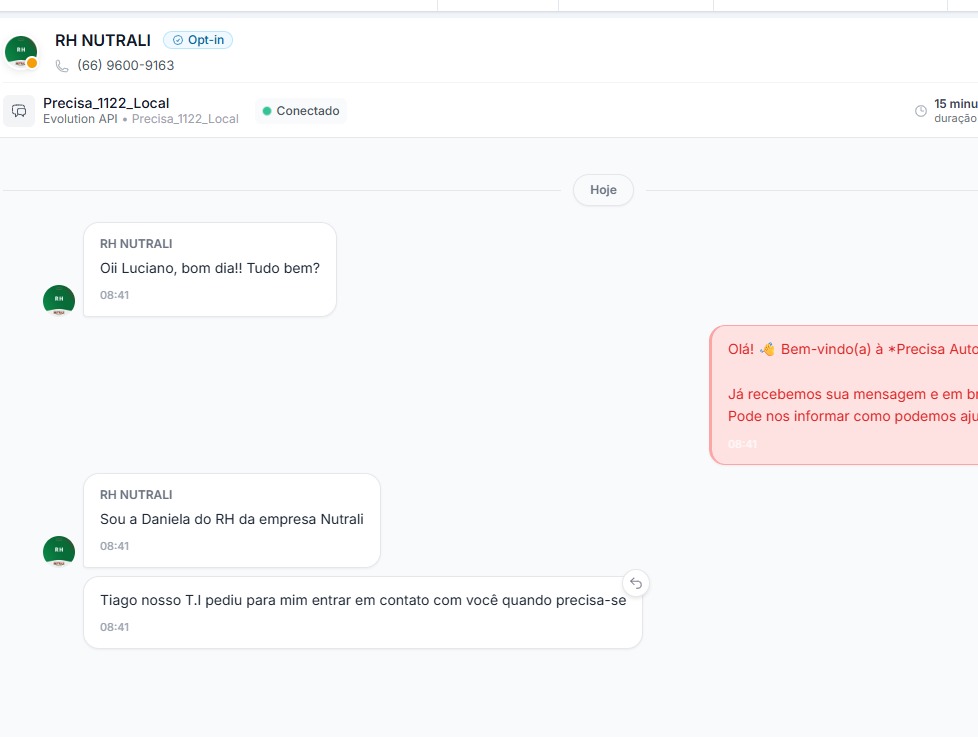
Task: Click the 'Tiago nosso T.I' message text
Action: click(x=363, y=600)
